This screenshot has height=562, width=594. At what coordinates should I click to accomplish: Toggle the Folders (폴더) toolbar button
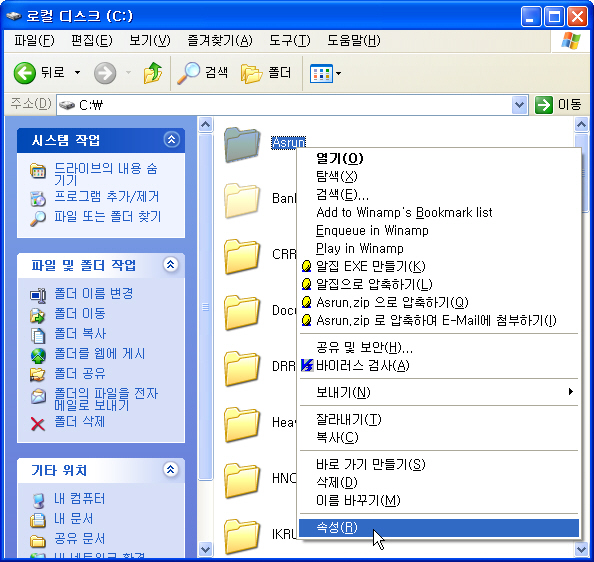(266, 73)
